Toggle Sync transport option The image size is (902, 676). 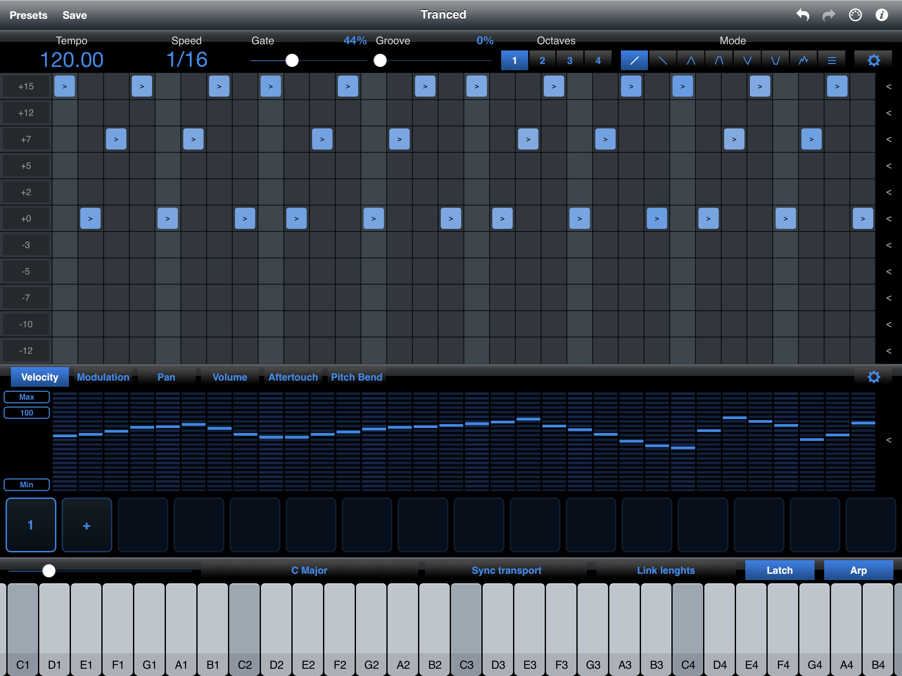506,570
